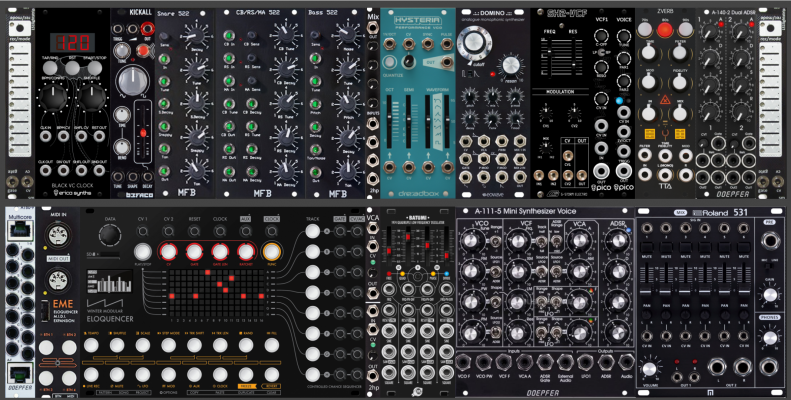Click the Eloquencer PLAY/STOP button
The height and width of the screenshot is (400, 791).
143,251
